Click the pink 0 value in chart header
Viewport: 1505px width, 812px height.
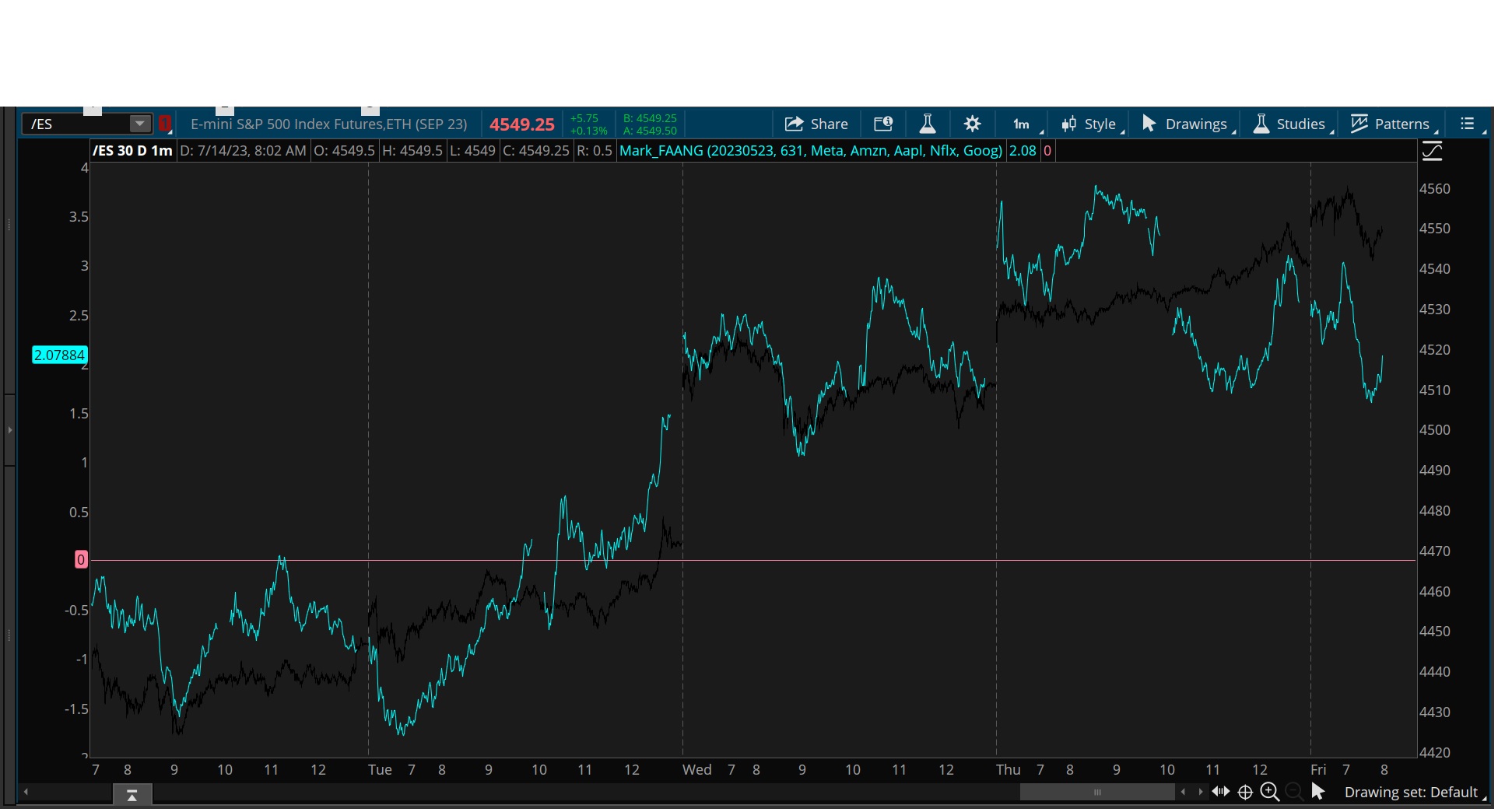pos(1047,151)
